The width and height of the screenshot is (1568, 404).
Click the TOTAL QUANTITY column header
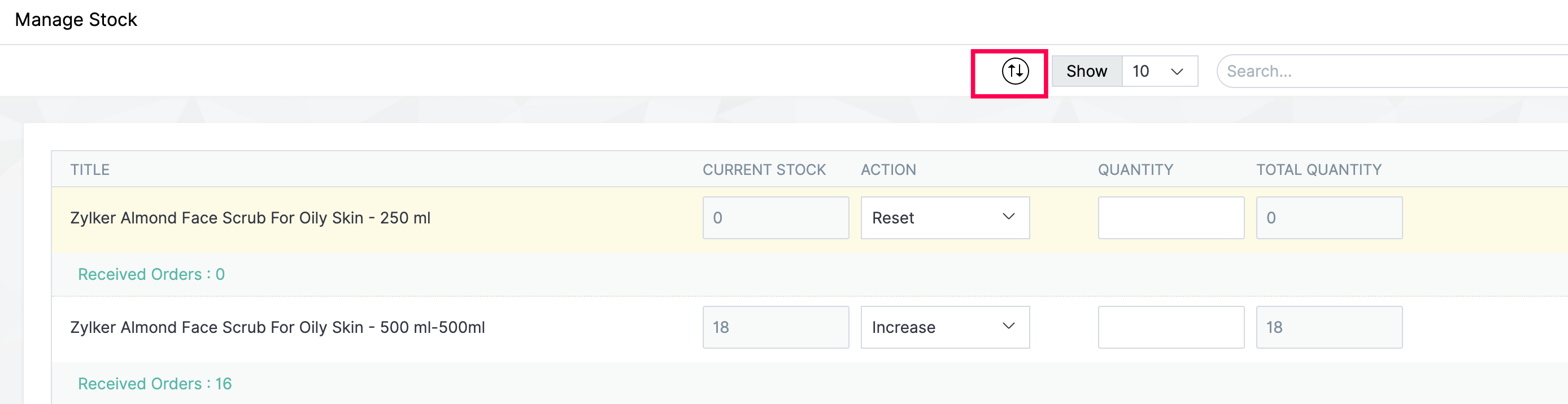point(1318,170)
